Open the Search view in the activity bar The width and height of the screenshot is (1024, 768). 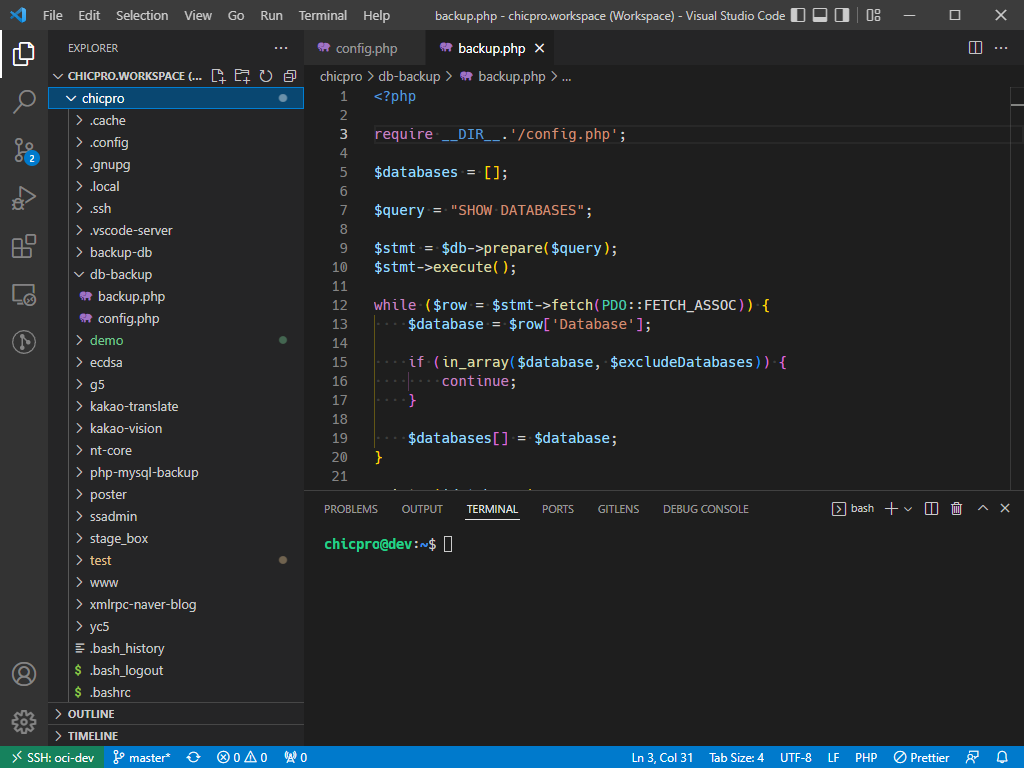[24, 102]
